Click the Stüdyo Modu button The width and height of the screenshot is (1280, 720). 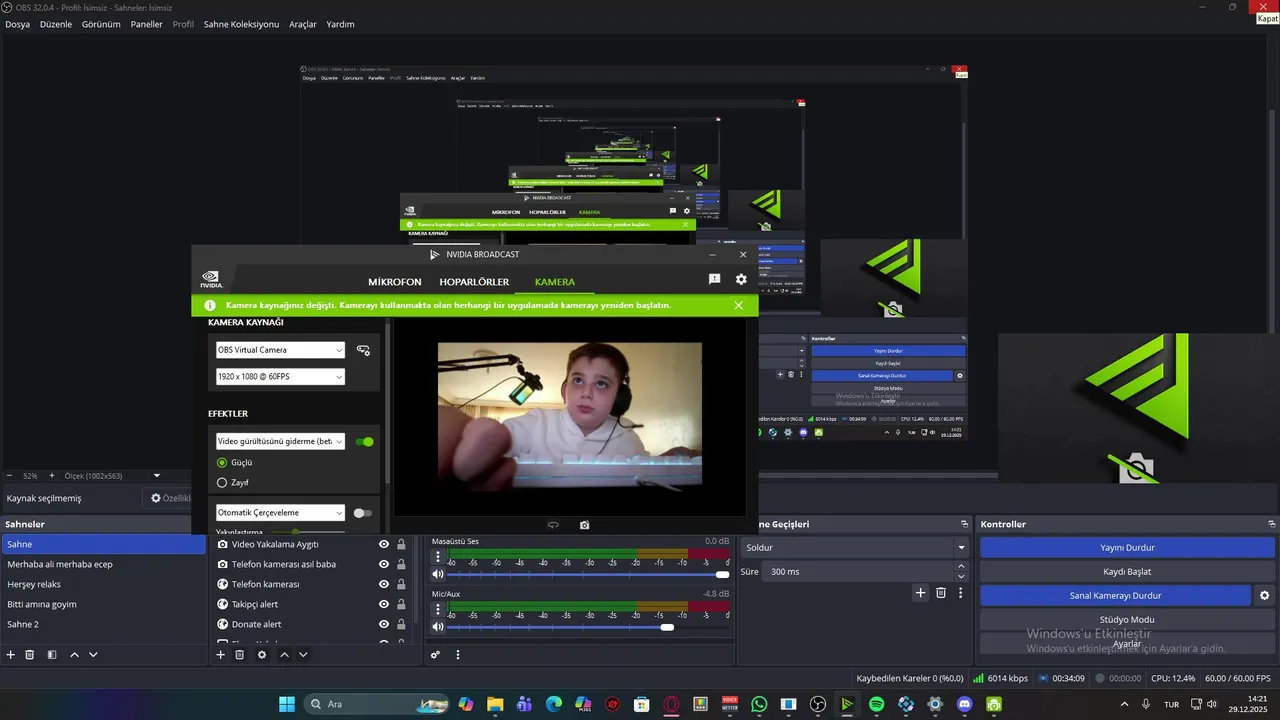(1127, 620)
